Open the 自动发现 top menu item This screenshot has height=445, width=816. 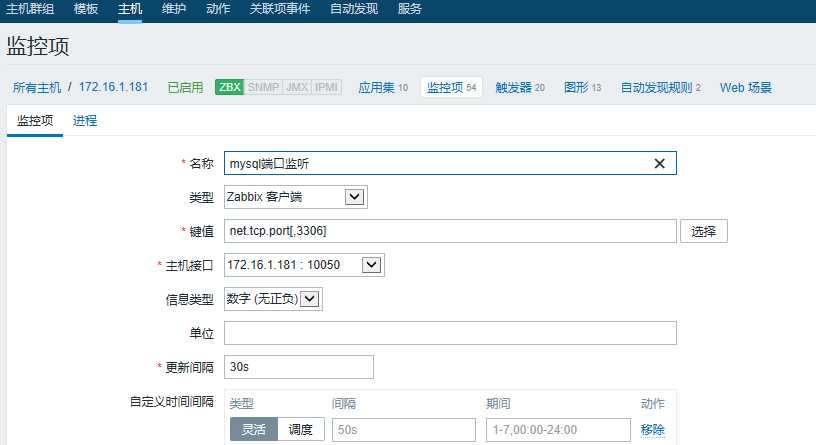pyautogui.click(x=354, y=9)
